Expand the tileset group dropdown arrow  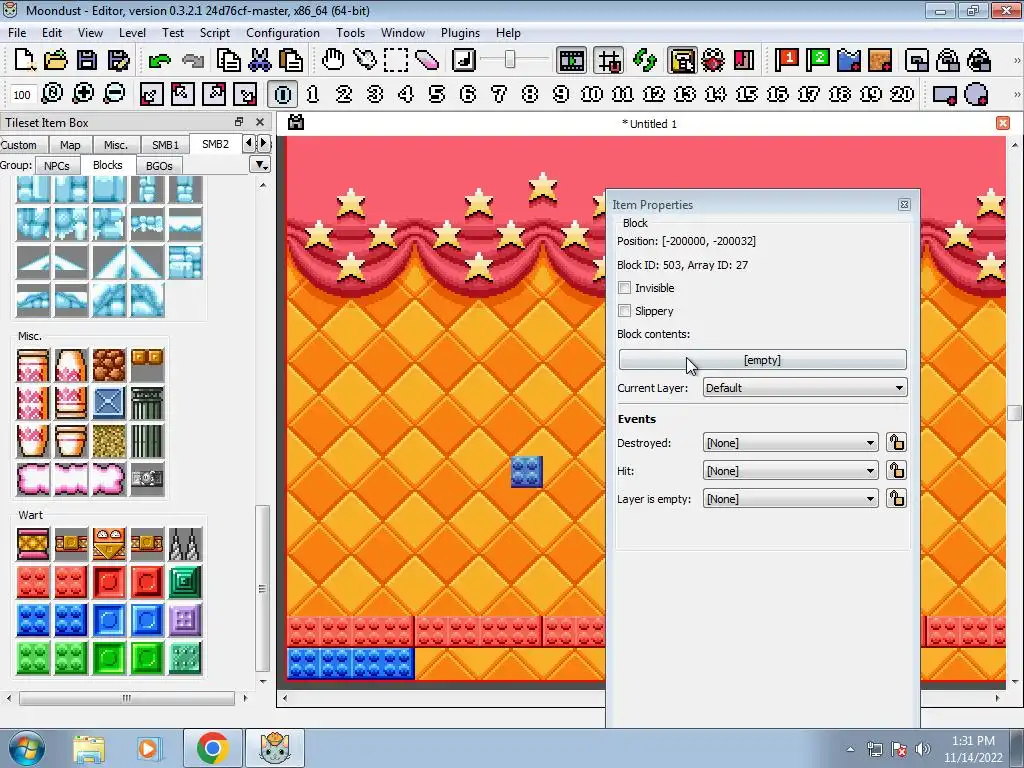coord(261,165)
